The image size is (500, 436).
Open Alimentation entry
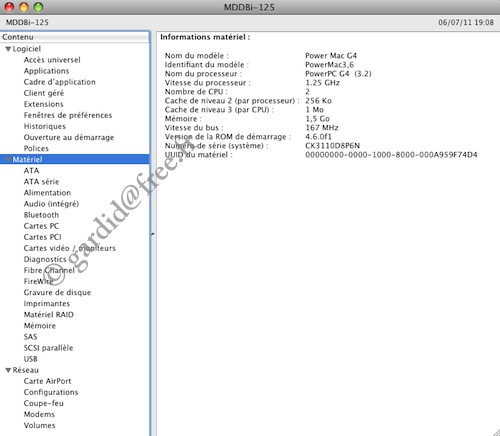47,193
